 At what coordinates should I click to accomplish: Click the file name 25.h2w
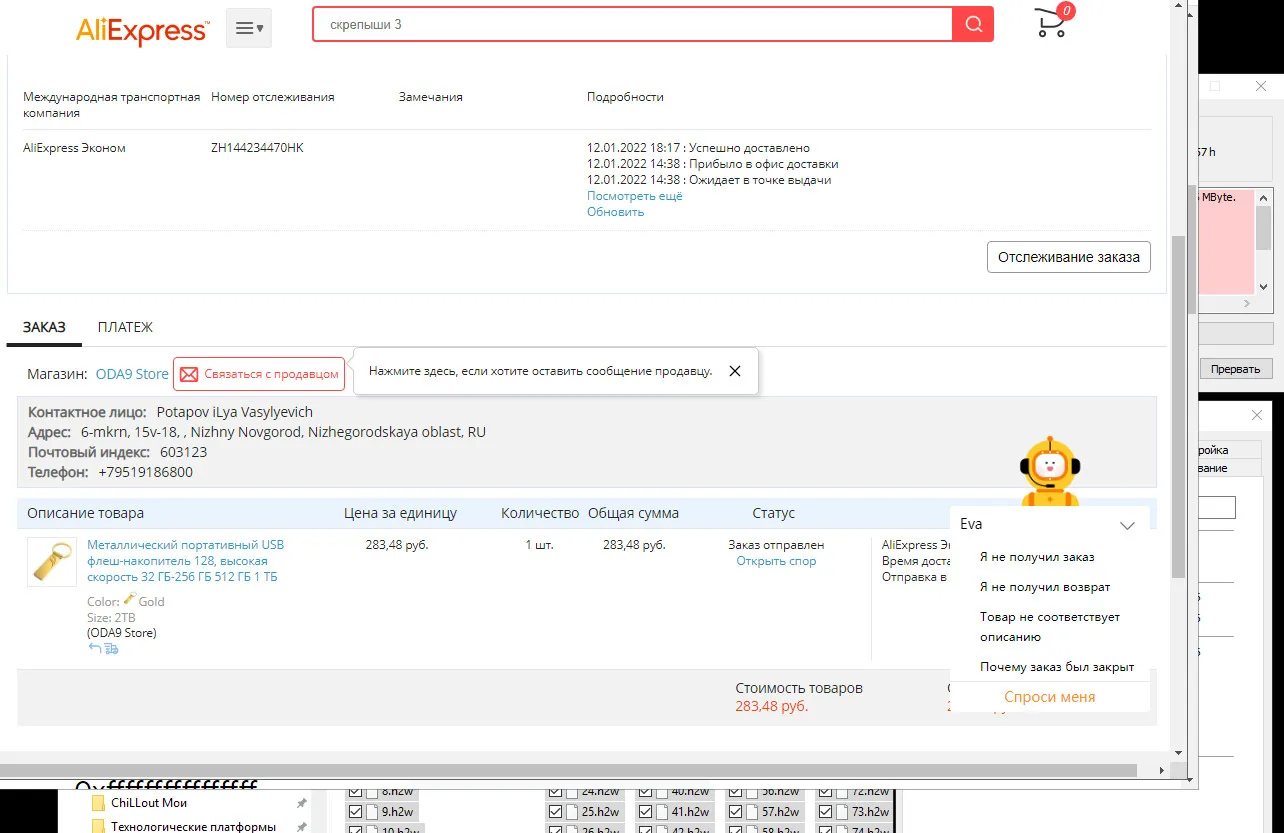600,812
